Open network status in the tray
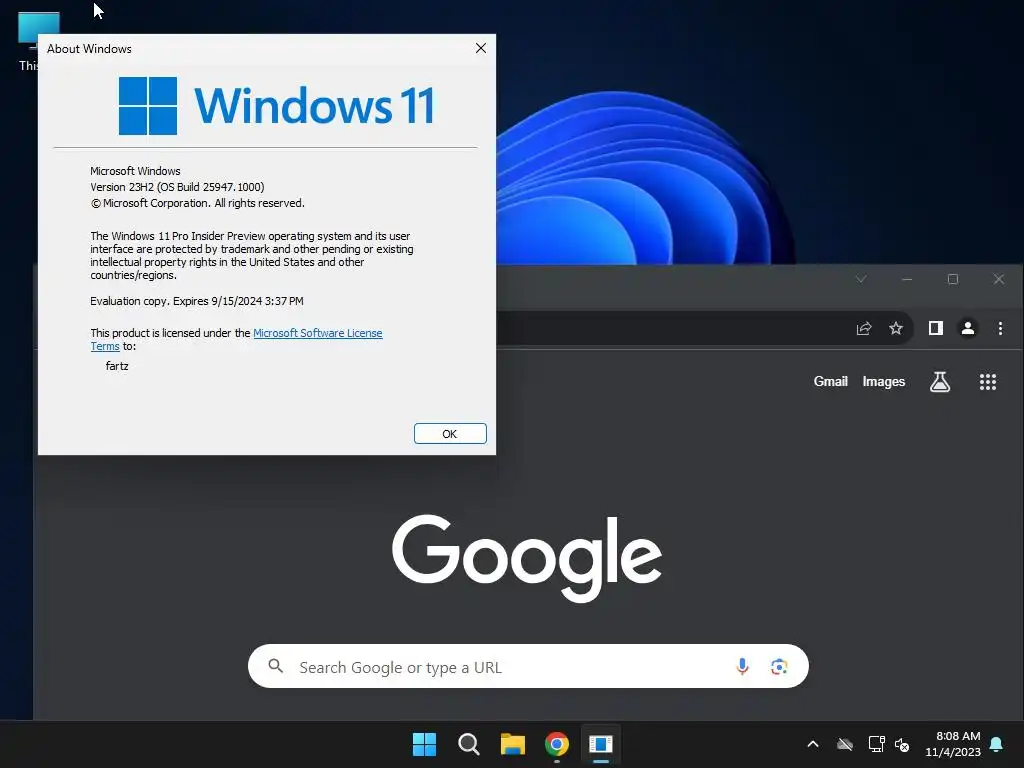Screen dimensions: 1024x768 [876, 744]
